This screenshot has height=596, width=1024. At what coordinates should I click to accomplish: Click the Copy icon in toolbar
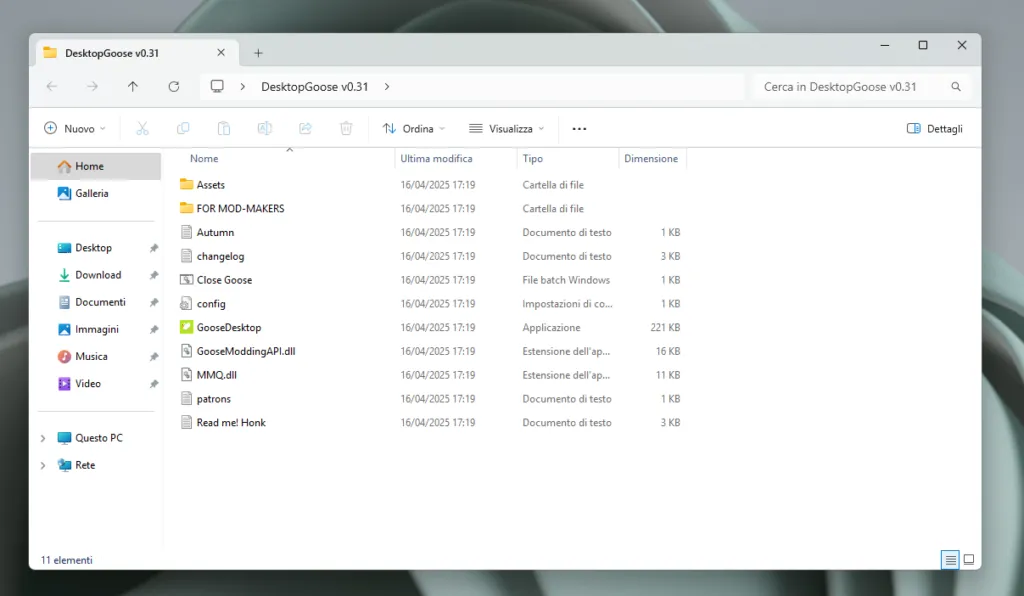tap(183, 129)
